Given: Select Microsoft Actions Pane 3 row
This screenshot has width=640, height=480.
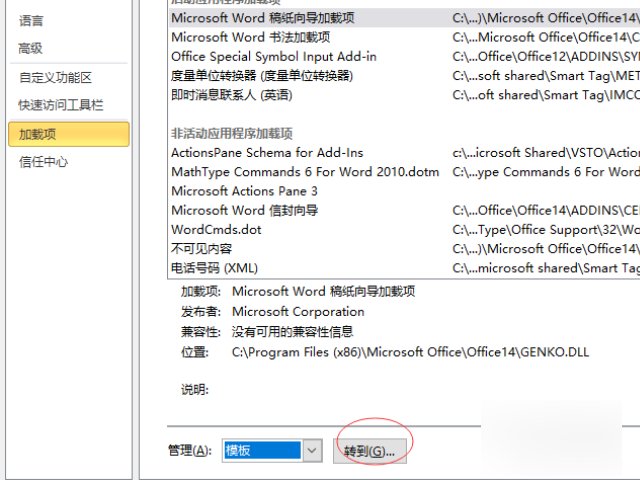Looking at the screenshot, I should click(x=404, y=191).
